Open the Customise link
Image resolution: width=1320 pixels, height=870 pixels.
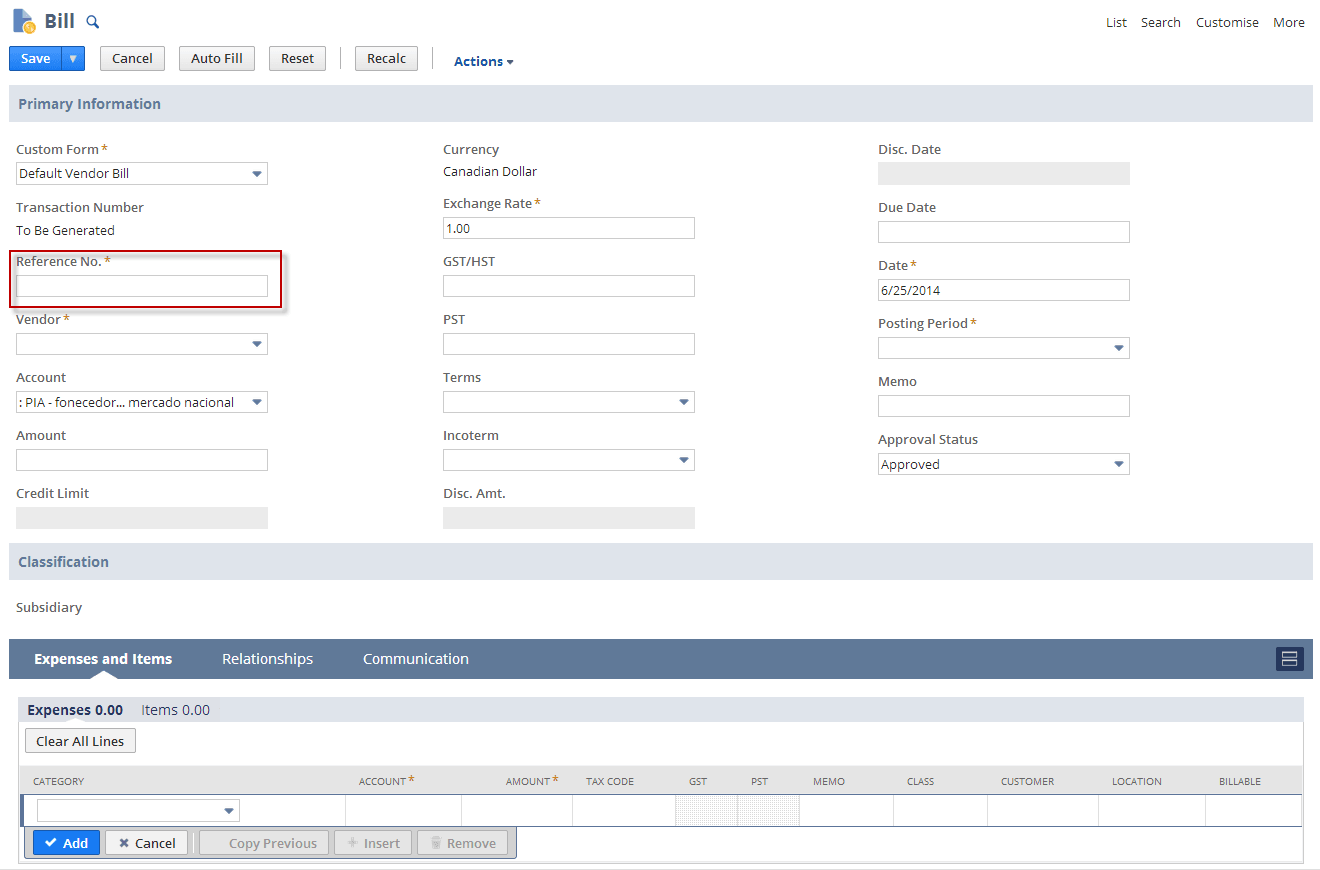click(1227, 22)
